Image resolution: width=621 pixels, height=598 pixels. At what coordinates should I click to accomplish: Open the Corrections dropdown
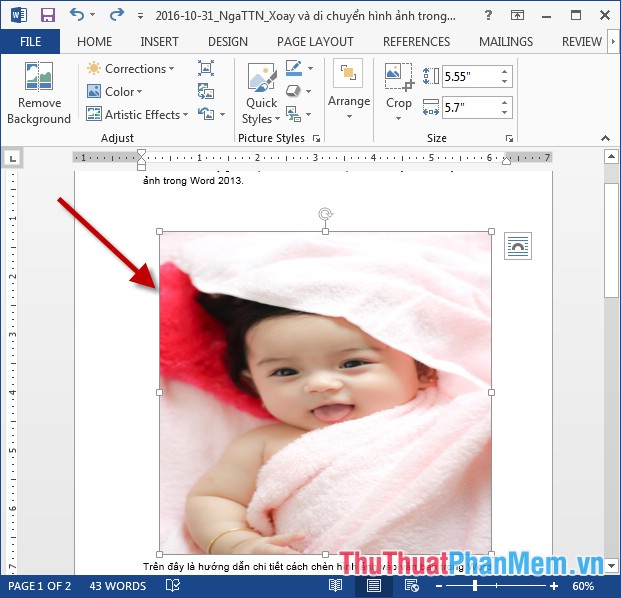tap(131, 69)
